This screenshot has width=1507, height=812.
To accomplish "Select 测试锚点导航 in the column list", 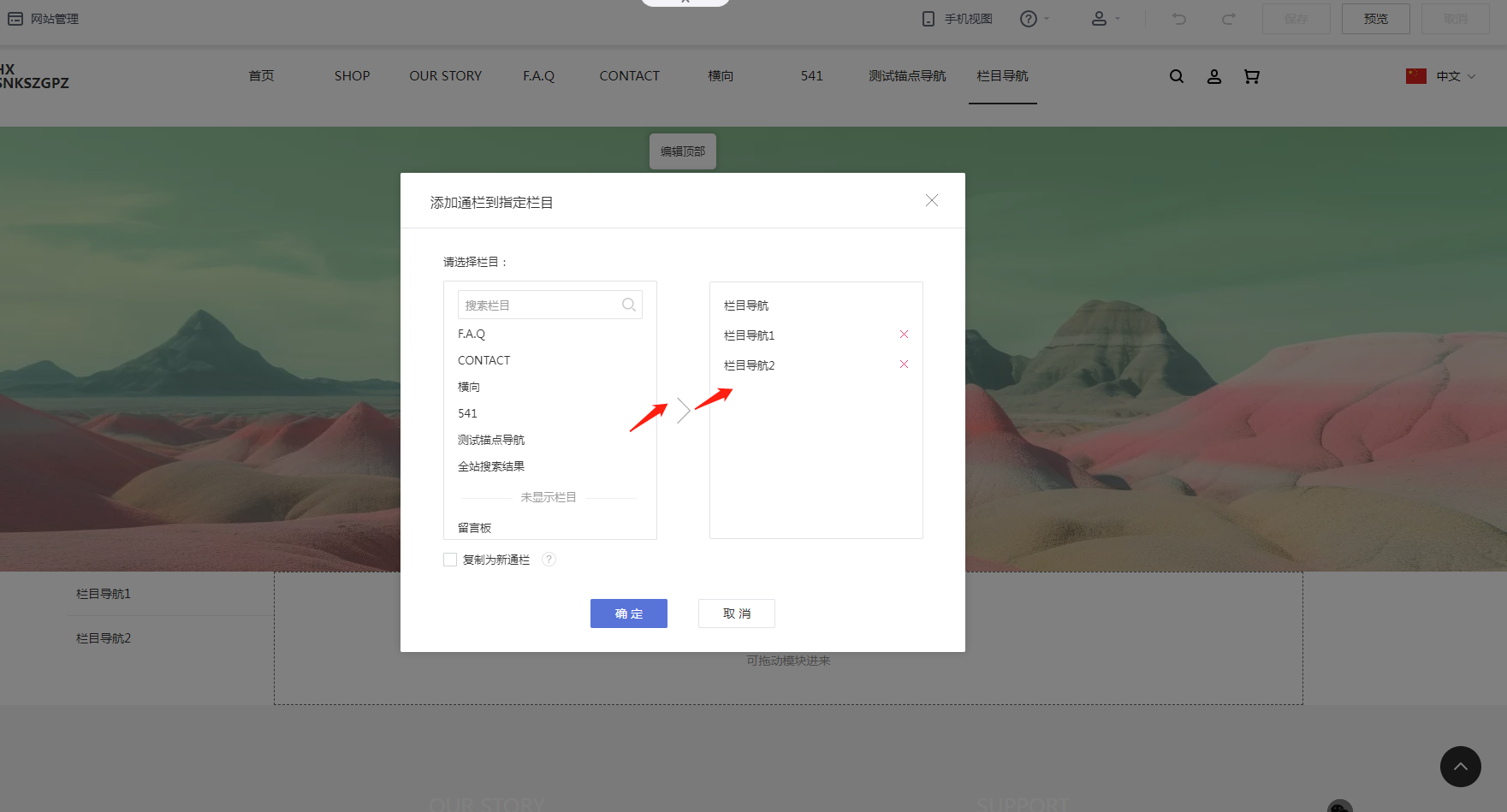I will coord(491,440).
